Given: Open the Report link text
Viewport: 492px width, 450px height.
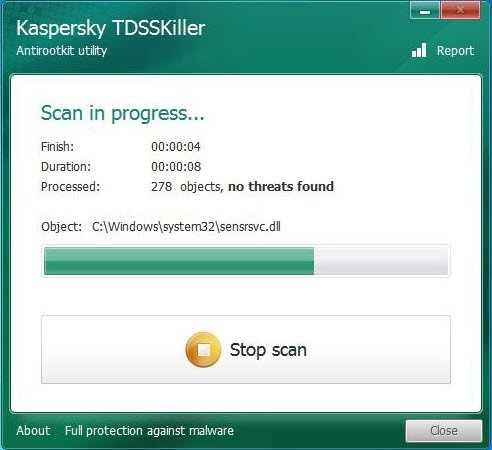Looking at the screenshot, I should coord(455,51).
